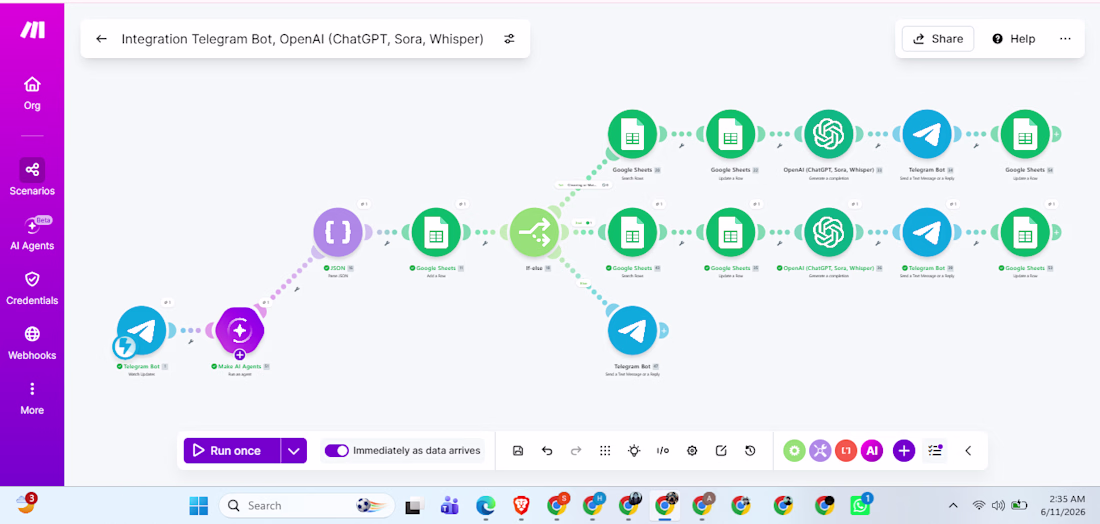Open scenario inputs and outputs (I/O)
This screenshot has width=1100, height=524.
coord(663,450)
